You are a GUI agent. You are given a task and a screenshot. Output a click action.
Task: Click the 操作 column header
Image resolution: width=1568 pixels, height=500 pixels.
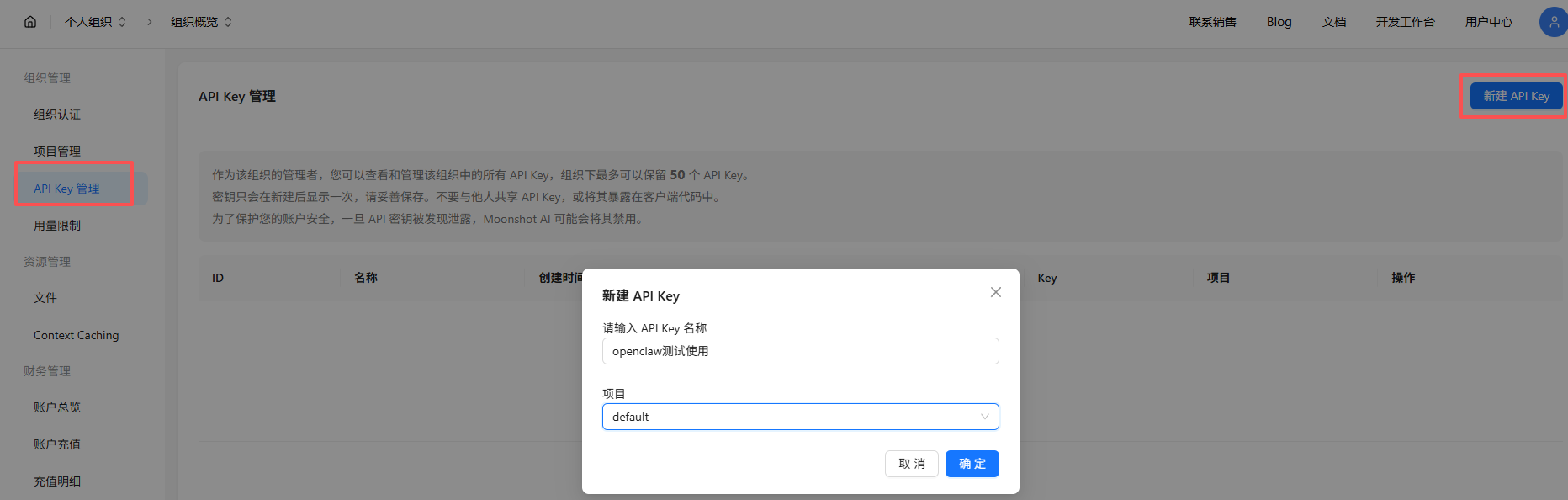tap(1403, 278)
